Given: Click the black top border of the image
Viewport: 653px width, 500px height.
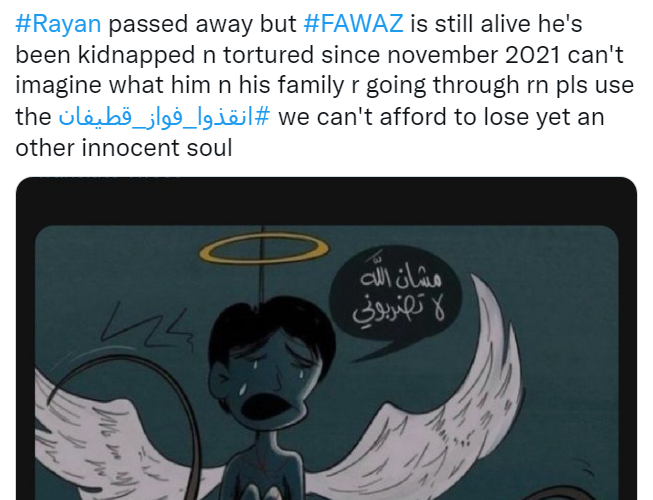Looking at the screenshot, I should (x=326, y=201).
